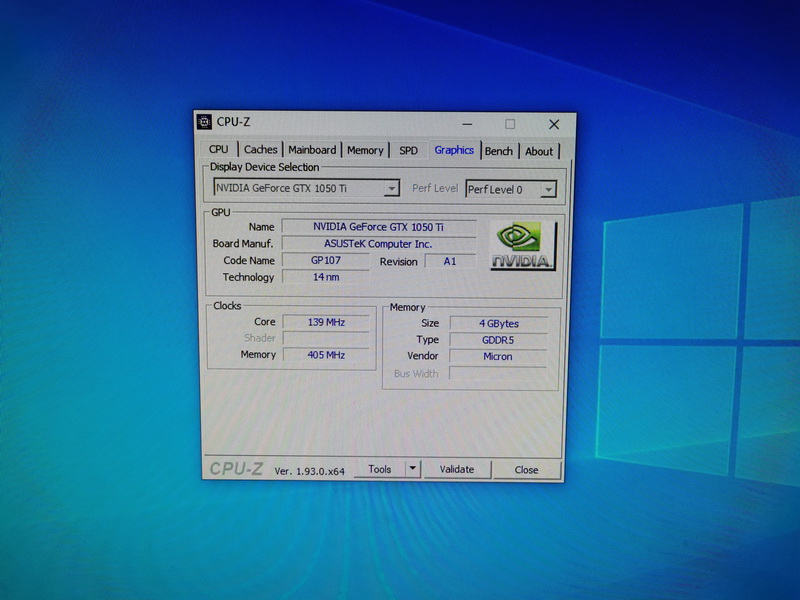Open the SPD tab
Viewport: 800px width, 600px height.
408,151
